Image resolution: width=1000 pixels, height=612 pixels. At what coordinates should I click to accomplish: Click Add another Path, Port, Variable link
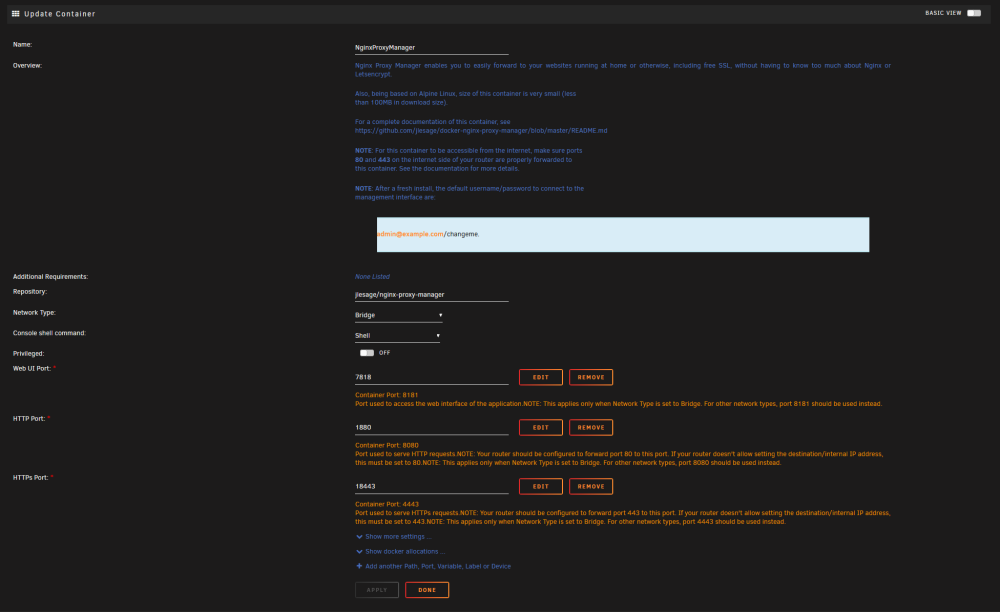(x=438, y=566)
